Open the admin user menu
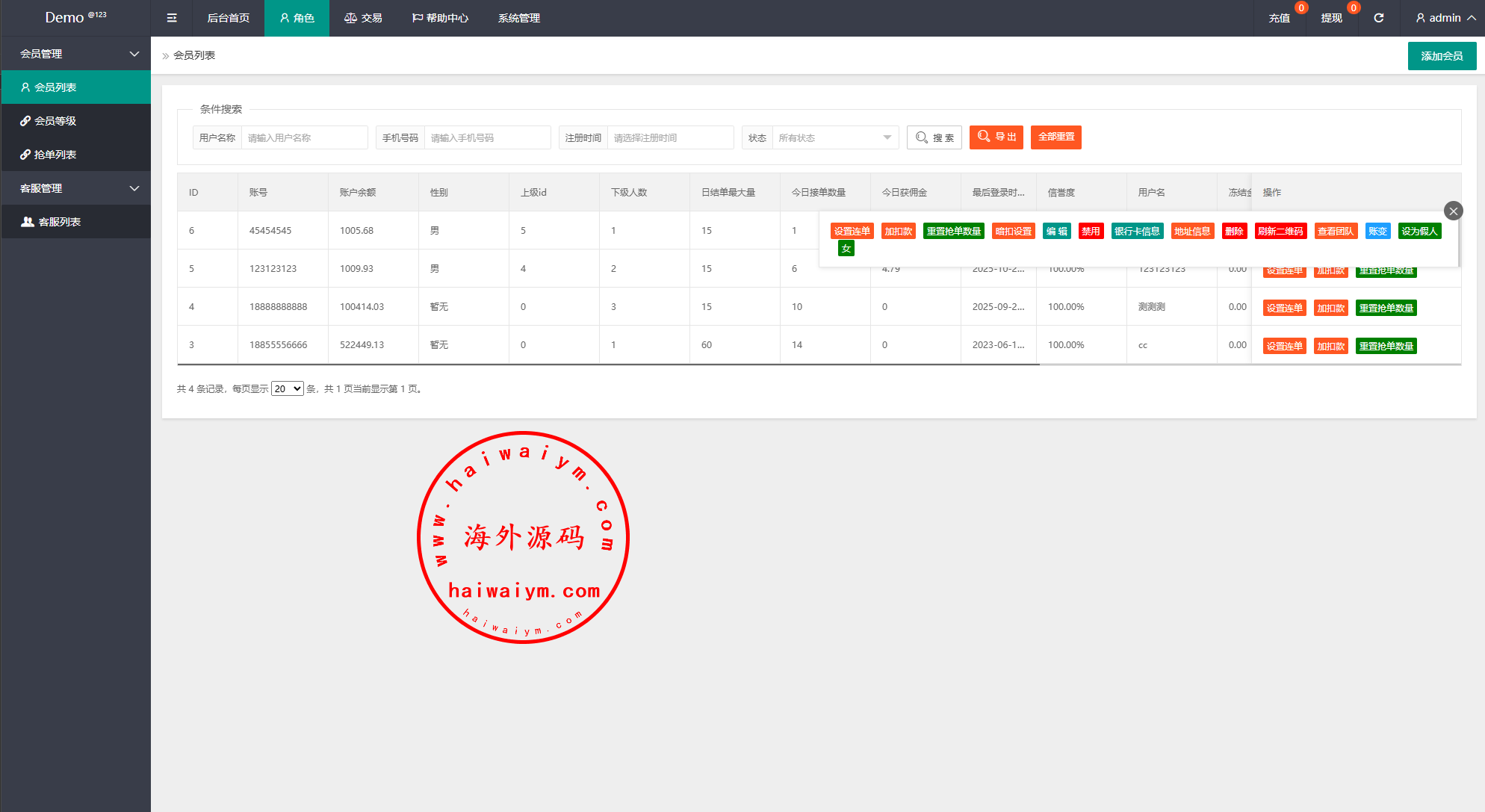Viewport: 1485px width, 812px height. point(1445,18)
